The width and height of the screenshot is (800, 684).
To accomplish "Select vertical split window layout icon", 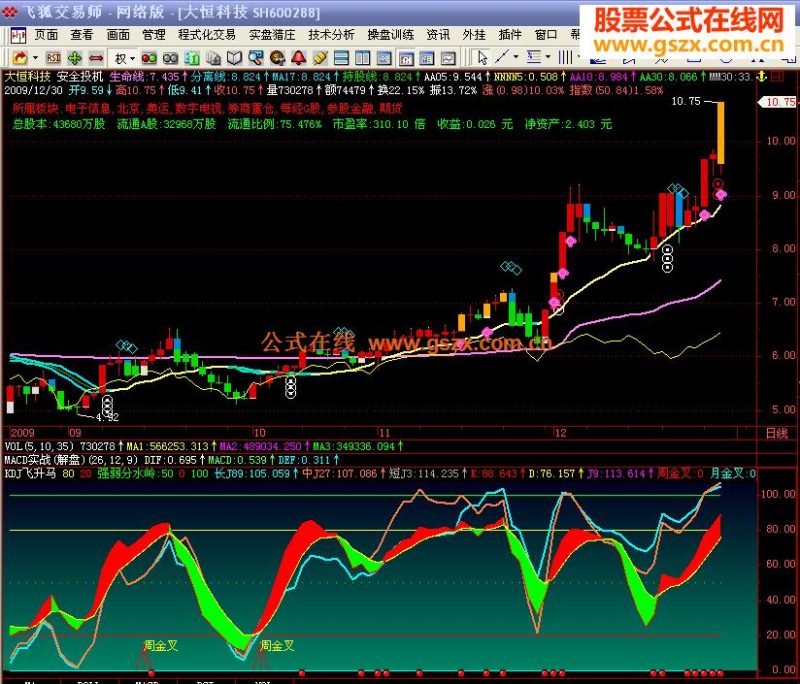I will 362,58.
